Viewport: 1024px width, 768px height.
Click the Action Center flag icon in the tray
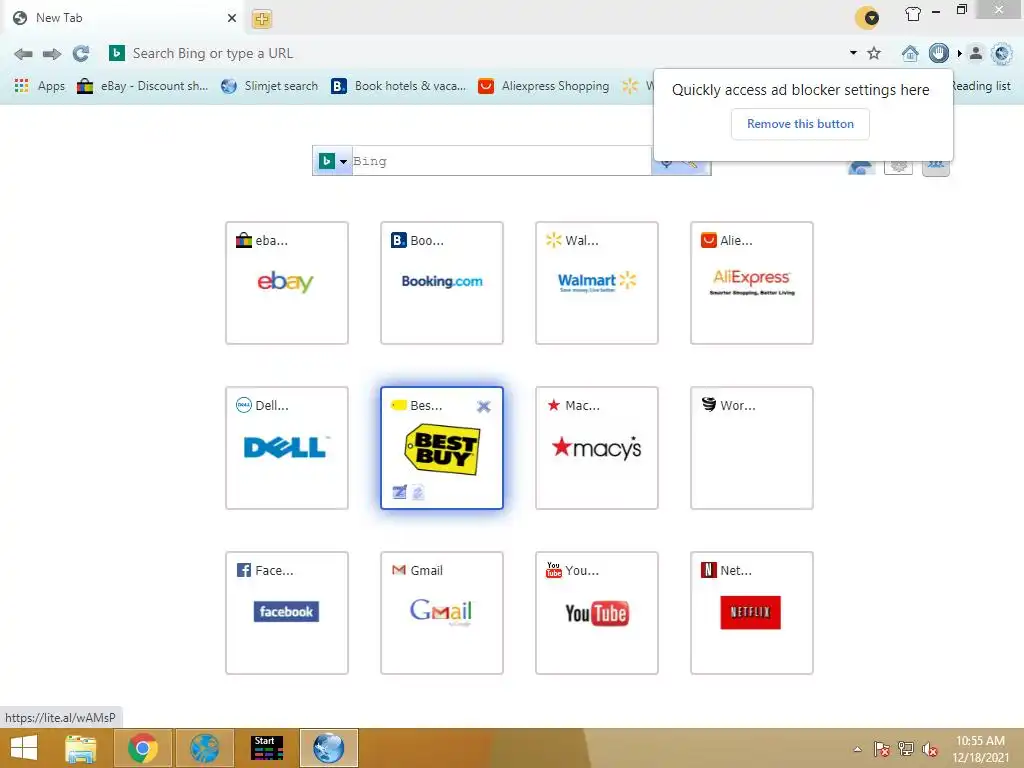point(881,749)
